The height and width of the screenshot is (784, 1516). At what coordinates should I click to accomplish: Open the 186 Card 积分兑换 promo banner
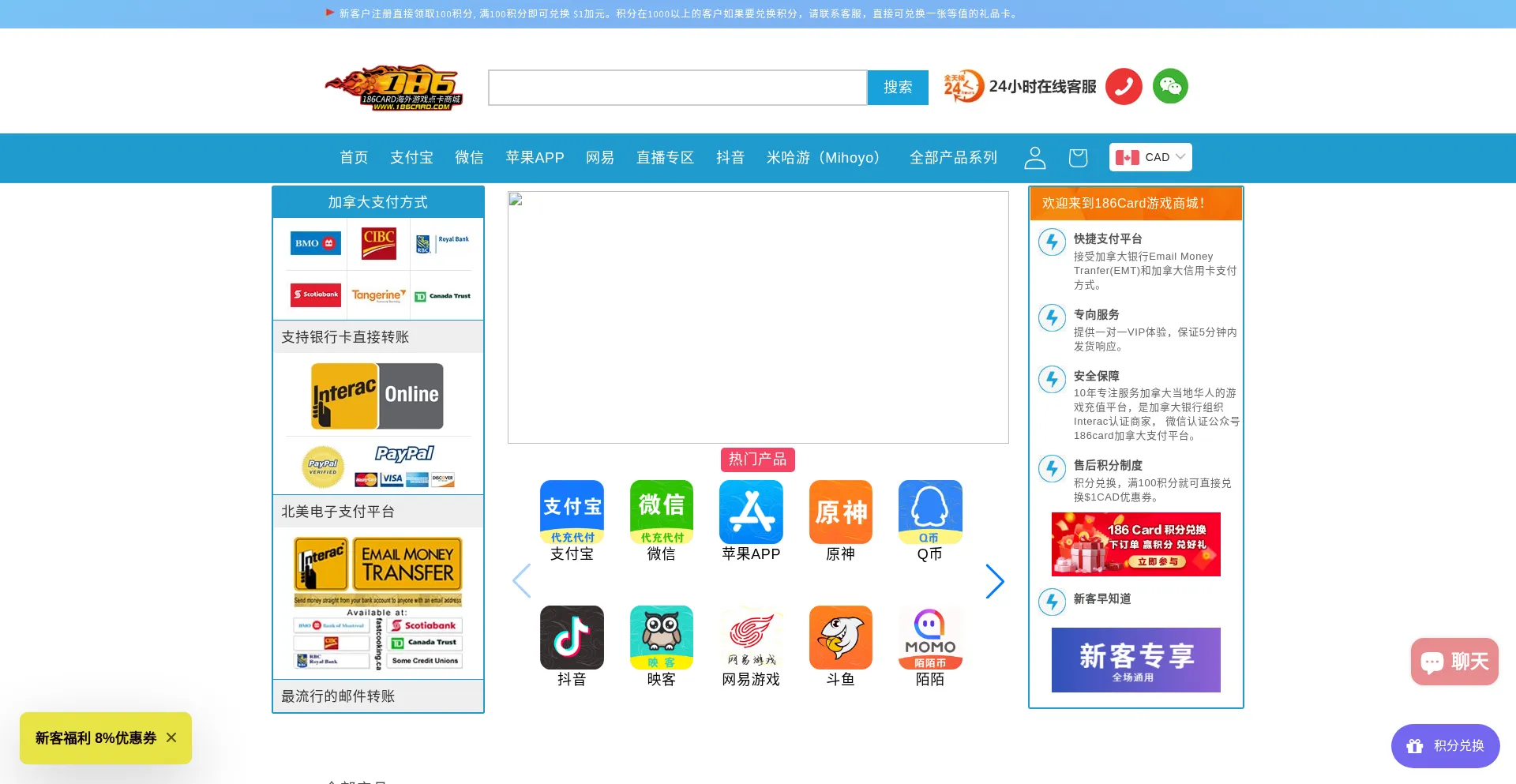pos(1135,544)
